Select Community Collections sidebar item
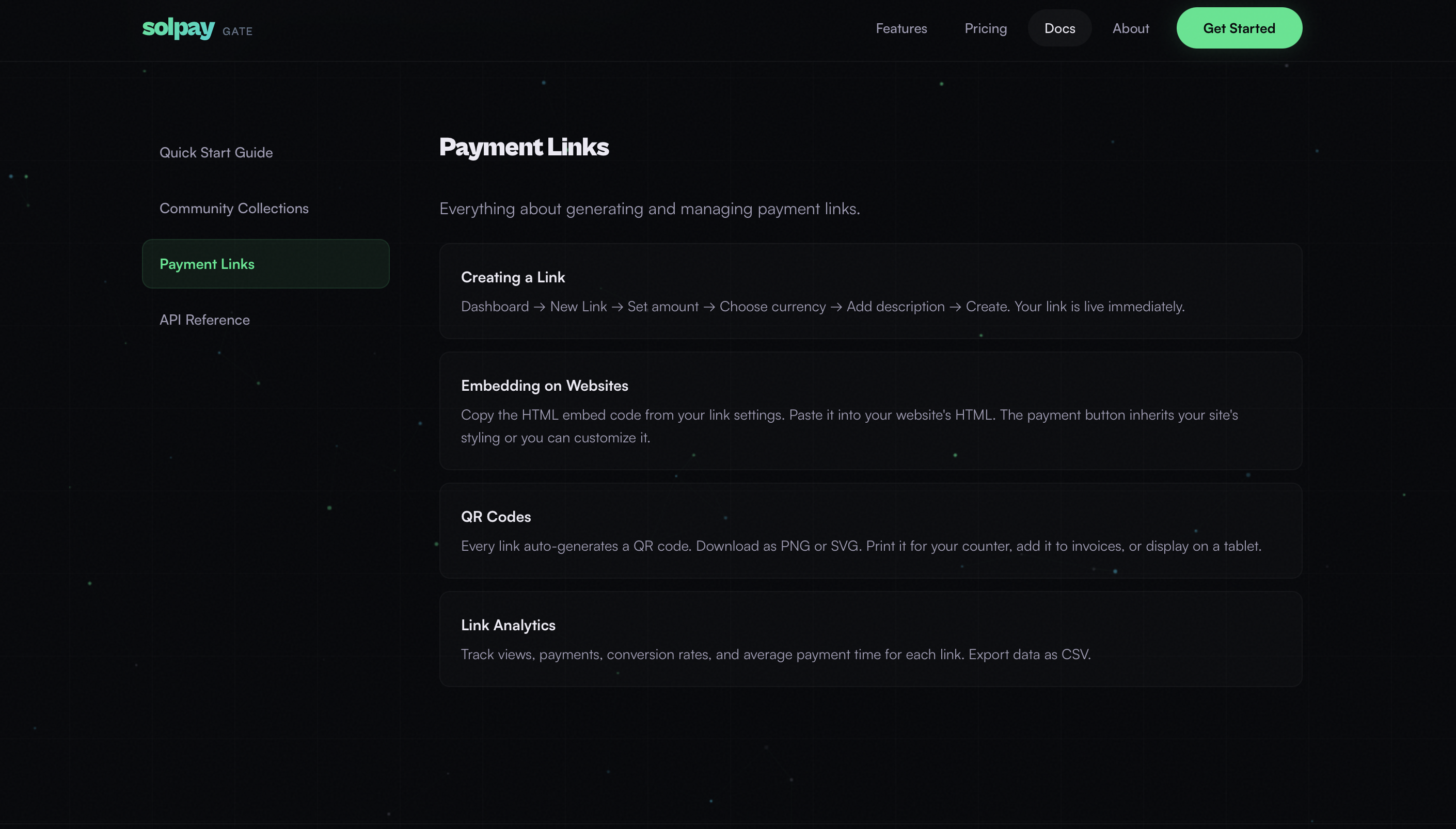Viewport: 1456px width, 829px height. (265, 209)
